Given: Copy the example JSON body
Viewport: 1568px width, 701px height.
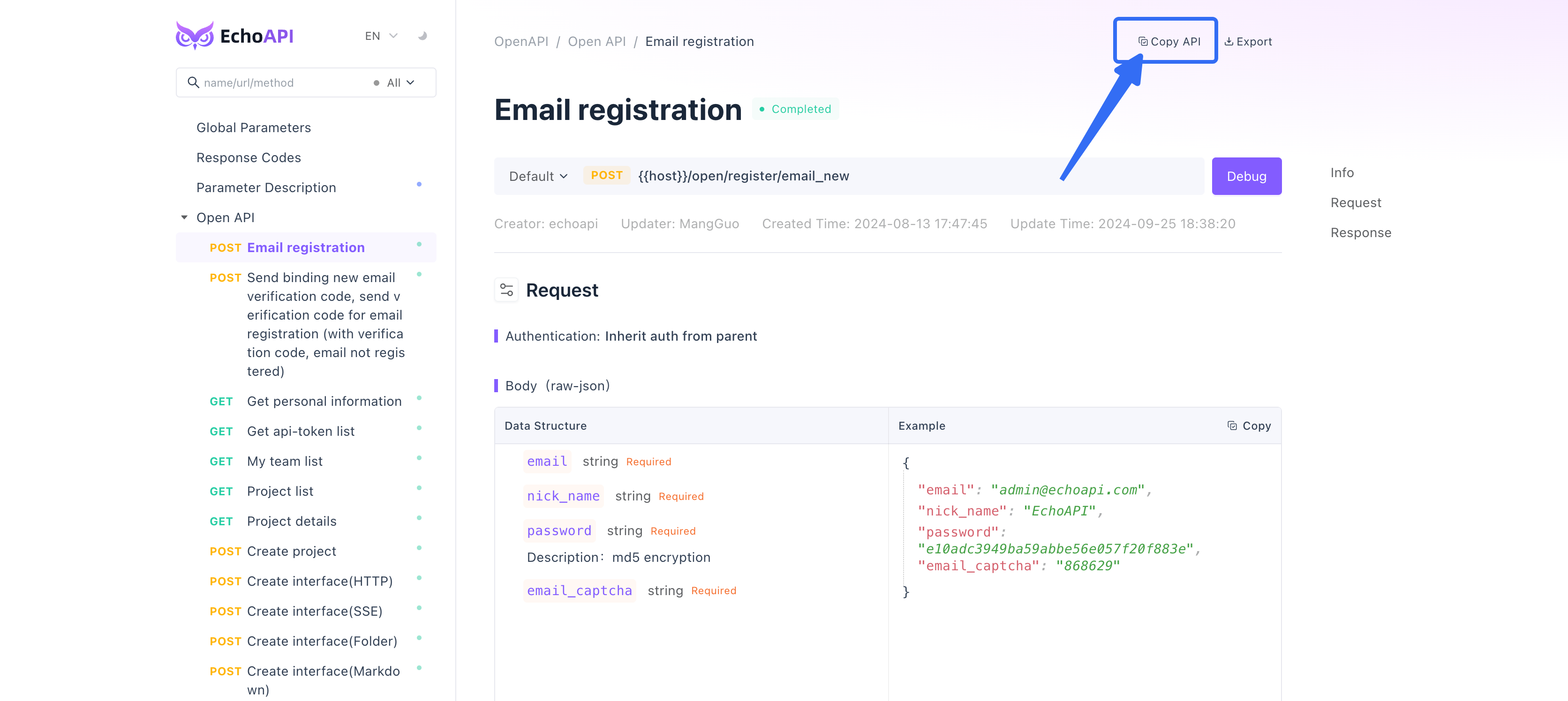Looking at the screenshot, I should tap(1249, 425).
